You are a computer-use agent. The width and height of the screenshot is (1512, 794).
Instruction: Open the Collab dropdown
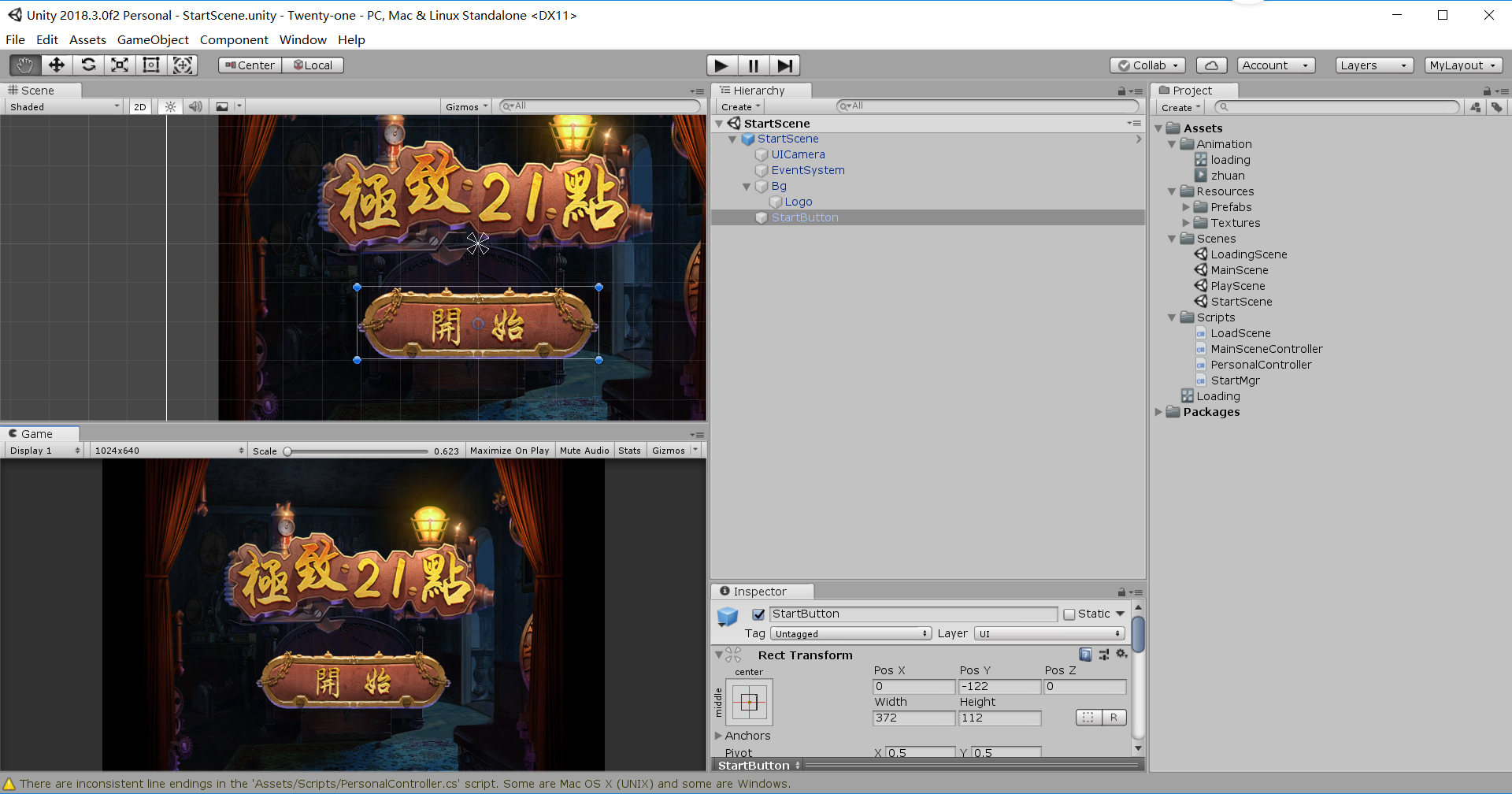point(1147,65)
